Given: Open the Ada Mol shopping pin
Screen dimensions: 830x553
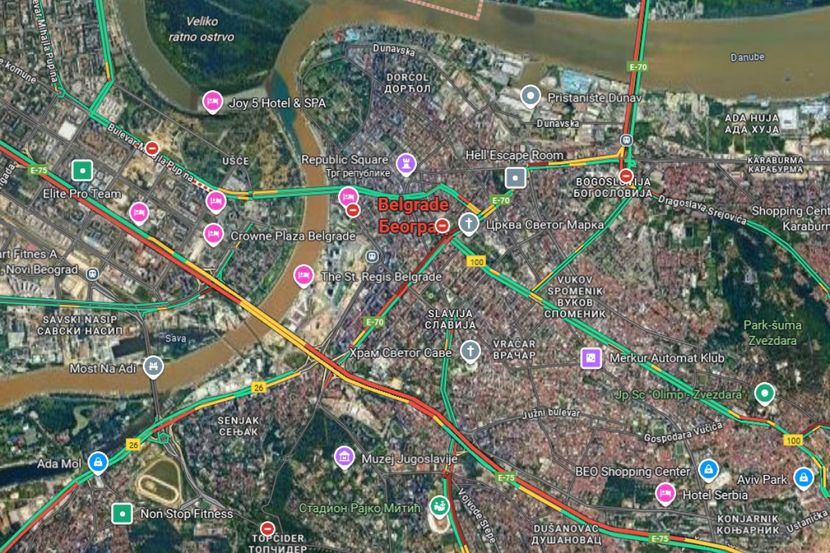Looking at the screenshot, I should 98,463.
